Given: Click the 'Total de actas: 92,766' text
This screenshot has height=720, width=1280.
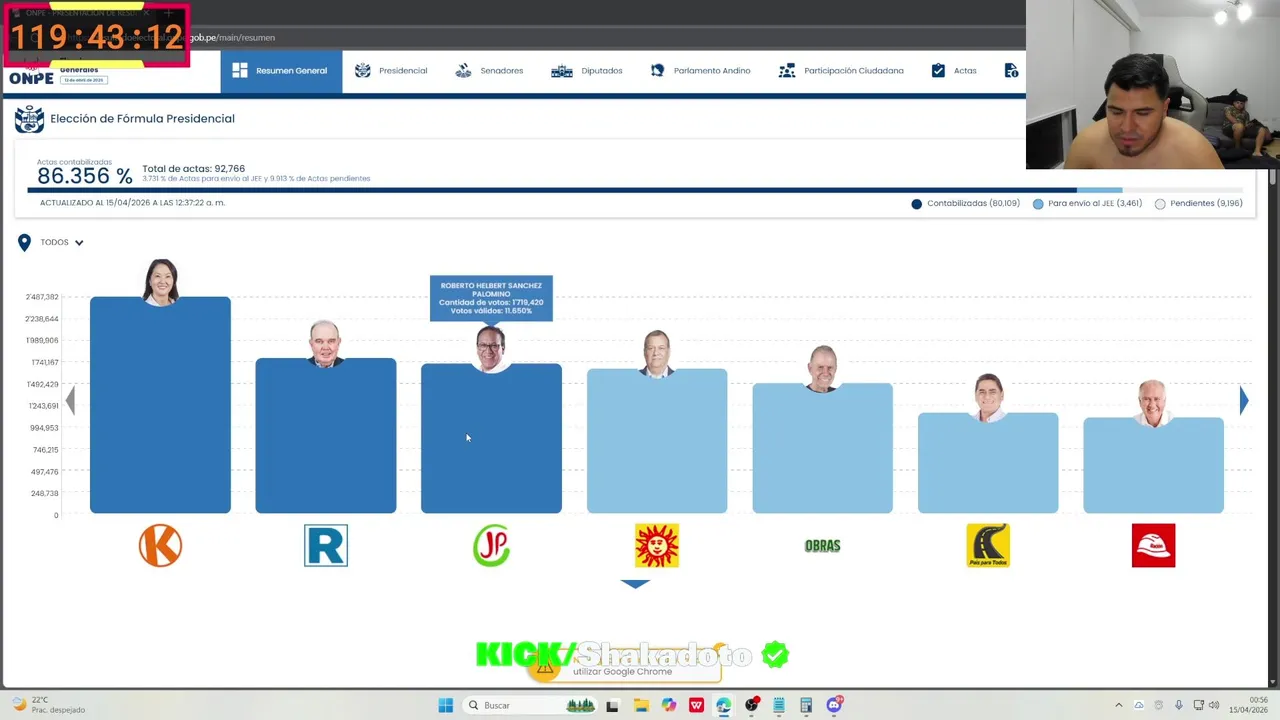Looking at the screenshot, I should click(193, 169).
